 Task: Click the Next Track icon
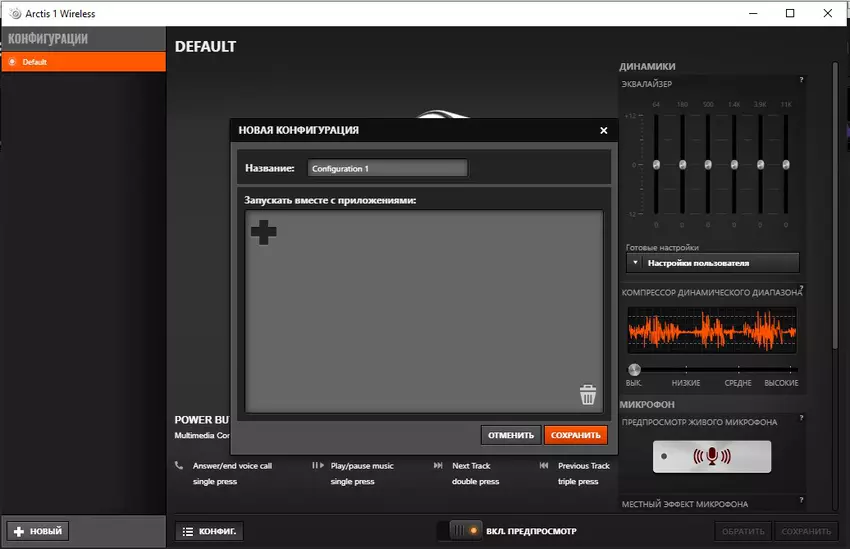pos(438,466)
